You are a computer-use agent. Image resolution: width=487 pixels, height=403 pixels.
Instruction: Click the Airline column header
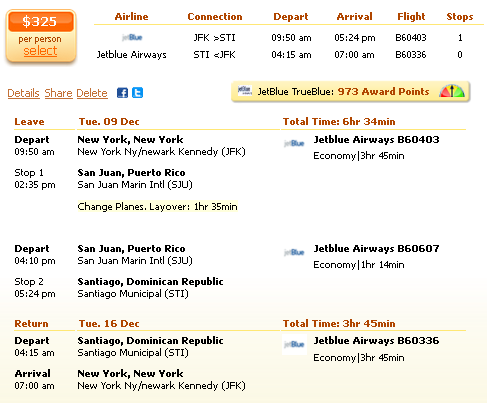click(x=131, y=17)
